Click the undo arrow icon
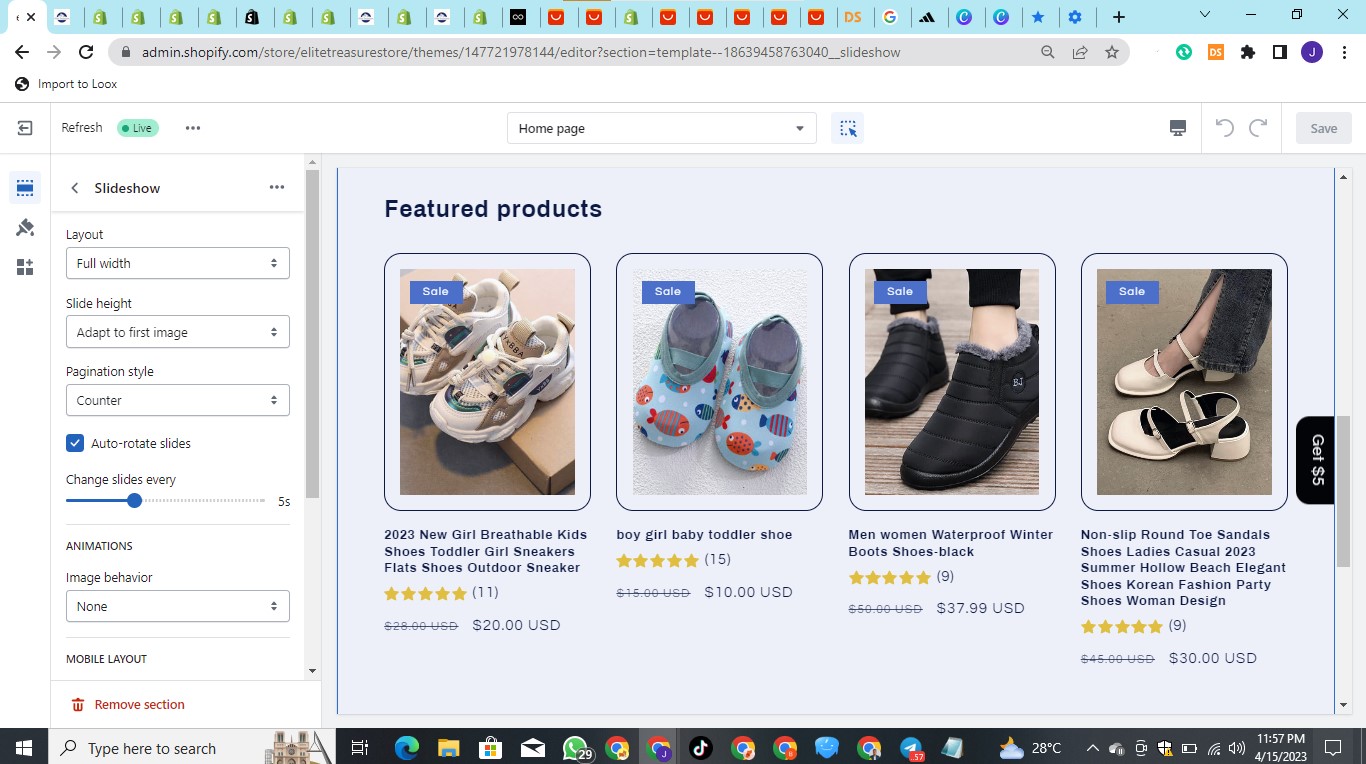This screenshot has height=764, width=1366. click(x=1224, y=128)
